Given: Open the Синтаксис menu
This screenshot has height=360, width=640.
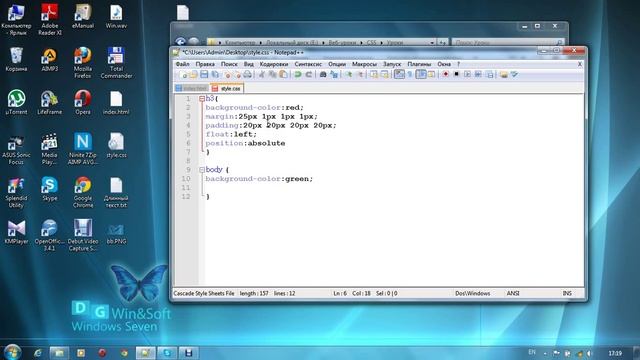Looking at the screenshot, I should click(308, 64).
